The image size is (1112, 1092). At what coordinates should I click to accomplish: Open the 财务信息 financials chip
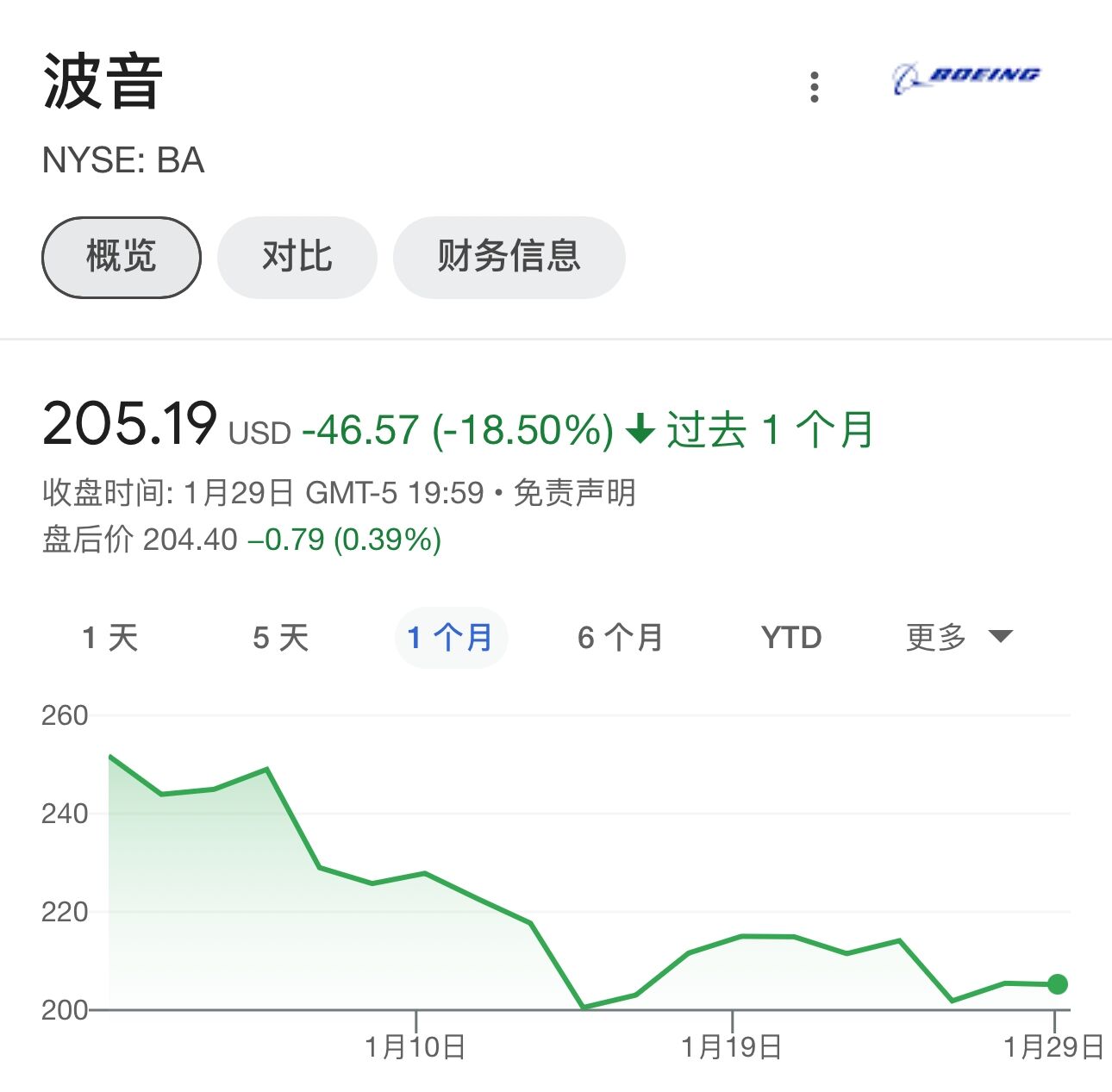[509, 257]
